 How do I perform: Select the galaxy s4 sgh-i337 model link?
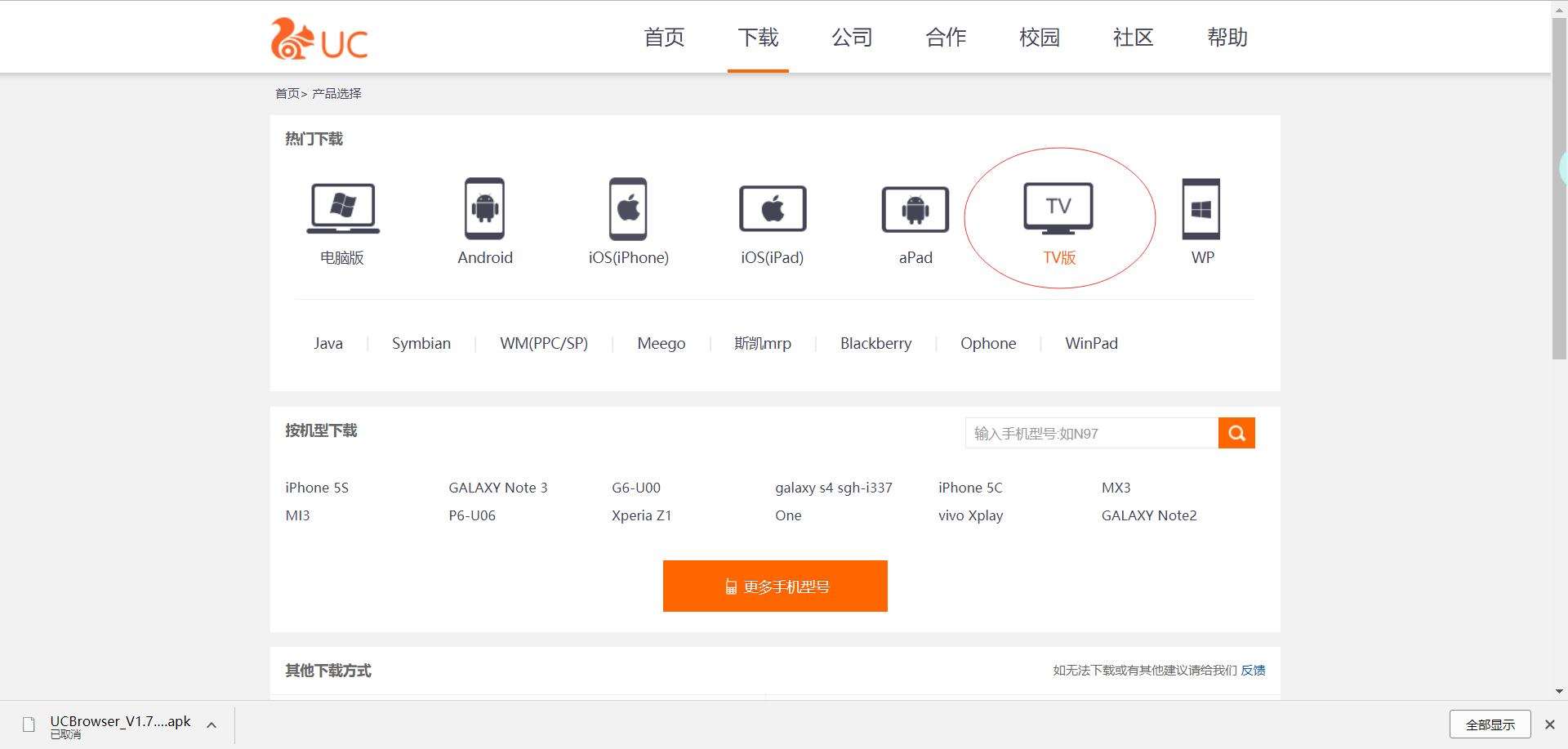(834, 488)
